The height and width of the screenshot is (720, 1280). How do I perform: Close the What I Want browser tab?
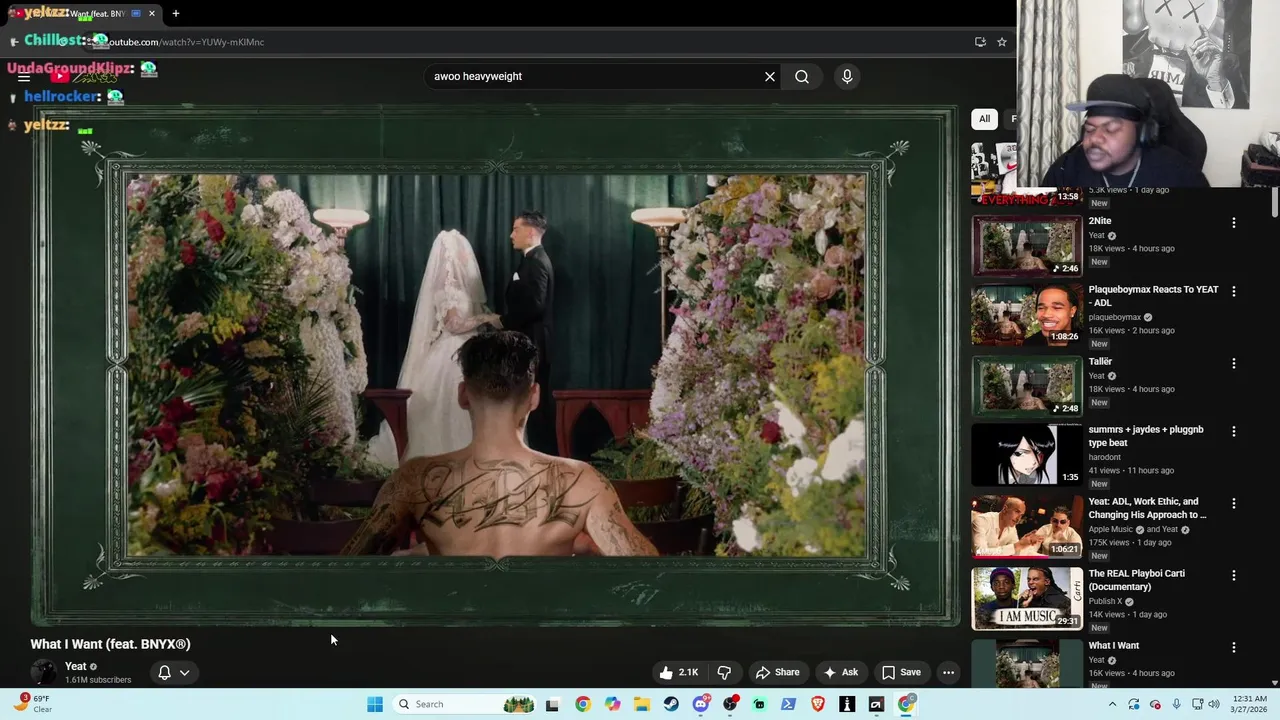[x=152, y=14]
